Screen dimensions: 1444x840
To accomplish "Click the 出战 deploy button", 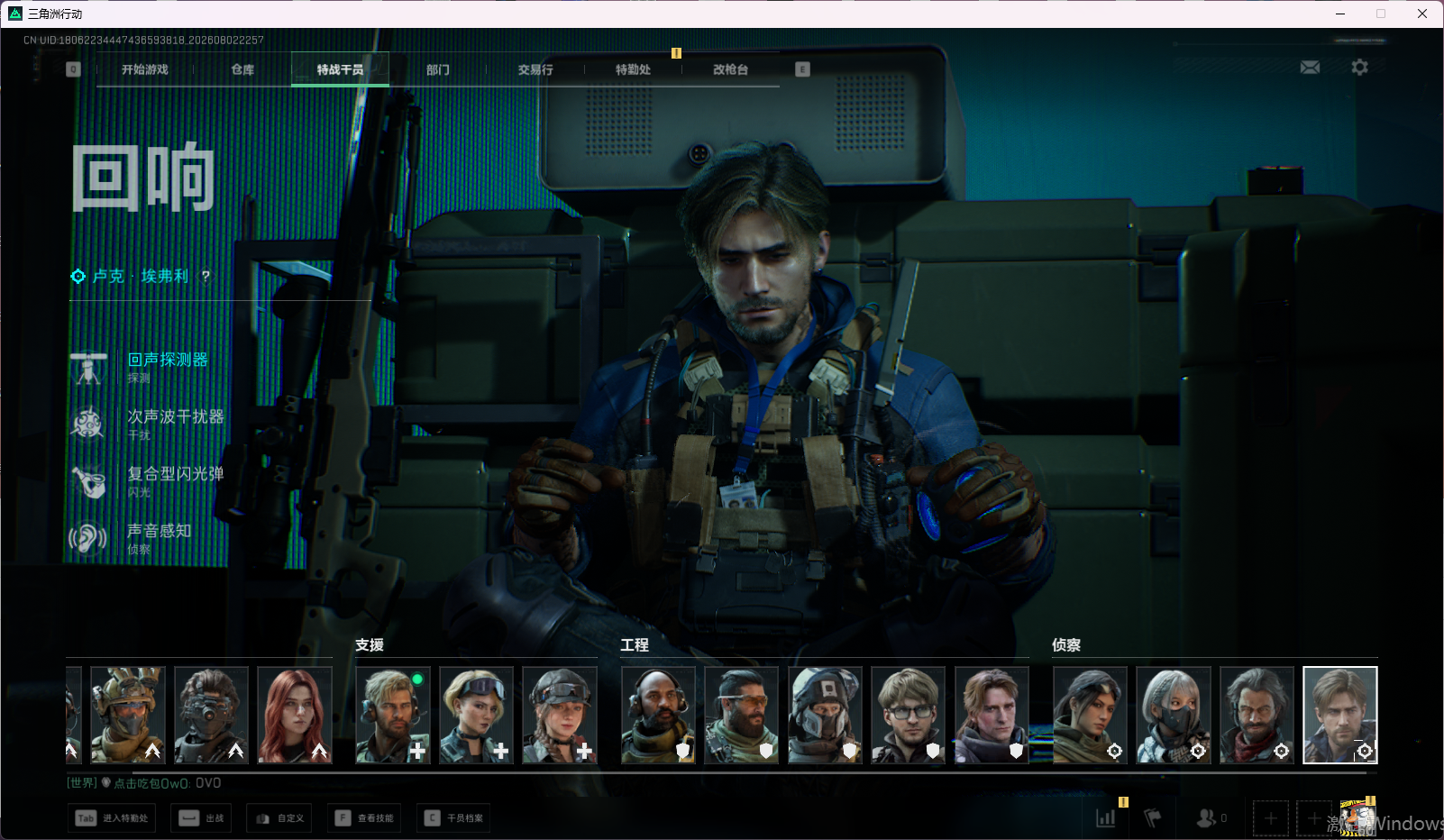I will (201, 818).
